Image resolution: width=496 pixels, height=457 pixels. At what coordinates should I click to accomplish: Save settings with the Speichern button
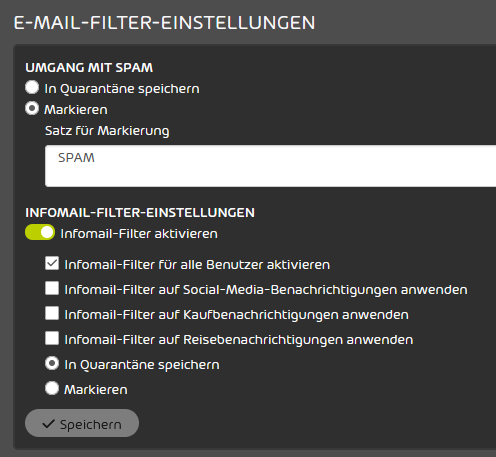click(x=82, y=423)
